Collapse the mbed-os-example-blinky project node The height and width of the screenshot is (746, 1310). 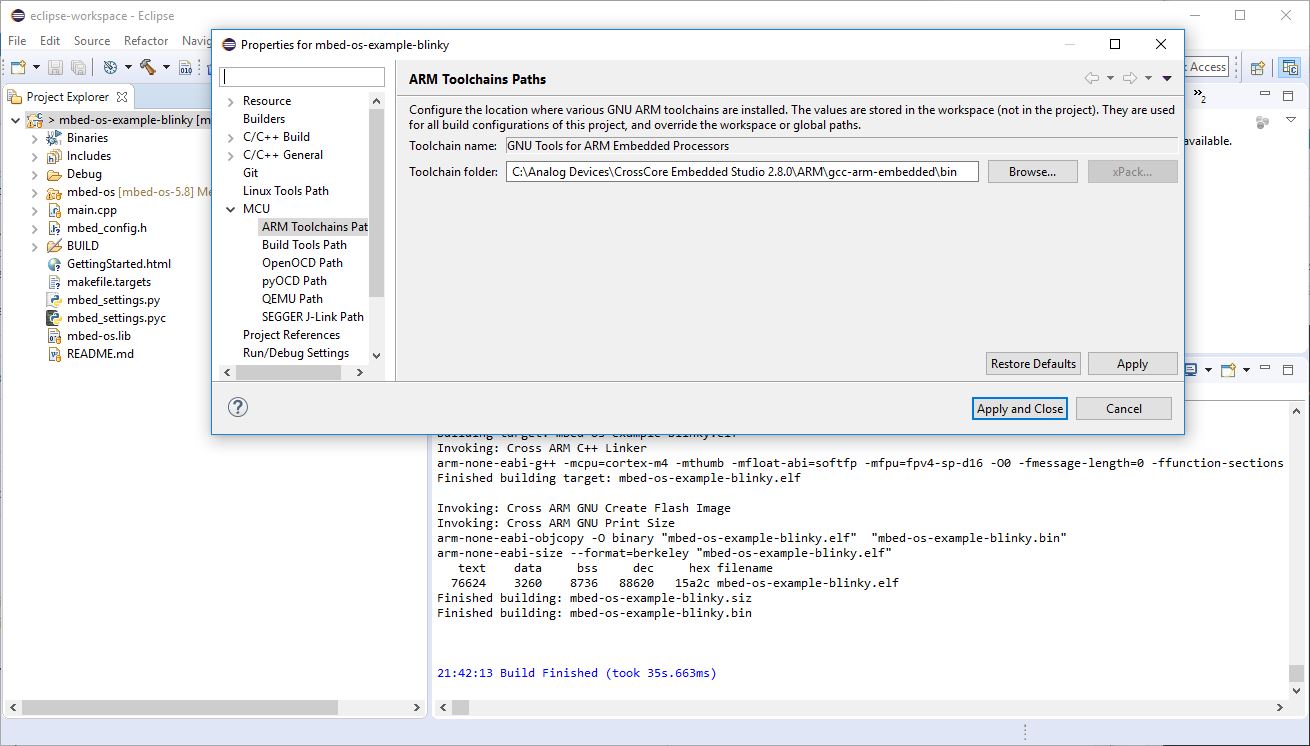pyautogui.click(x=16, y=120)
